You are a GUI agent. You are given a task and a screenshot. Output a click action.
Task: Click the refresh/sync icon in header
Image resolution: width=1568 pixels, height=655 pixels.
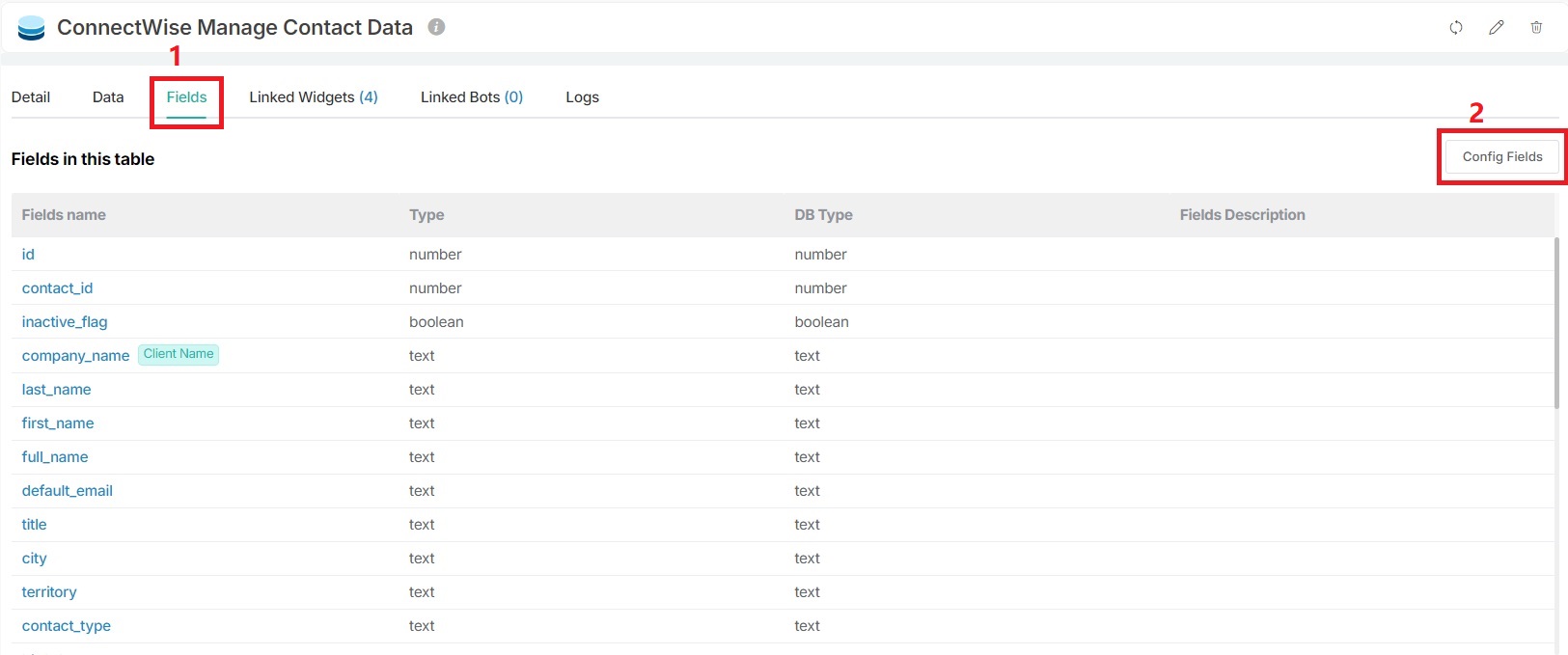[x=1456, y=27]
